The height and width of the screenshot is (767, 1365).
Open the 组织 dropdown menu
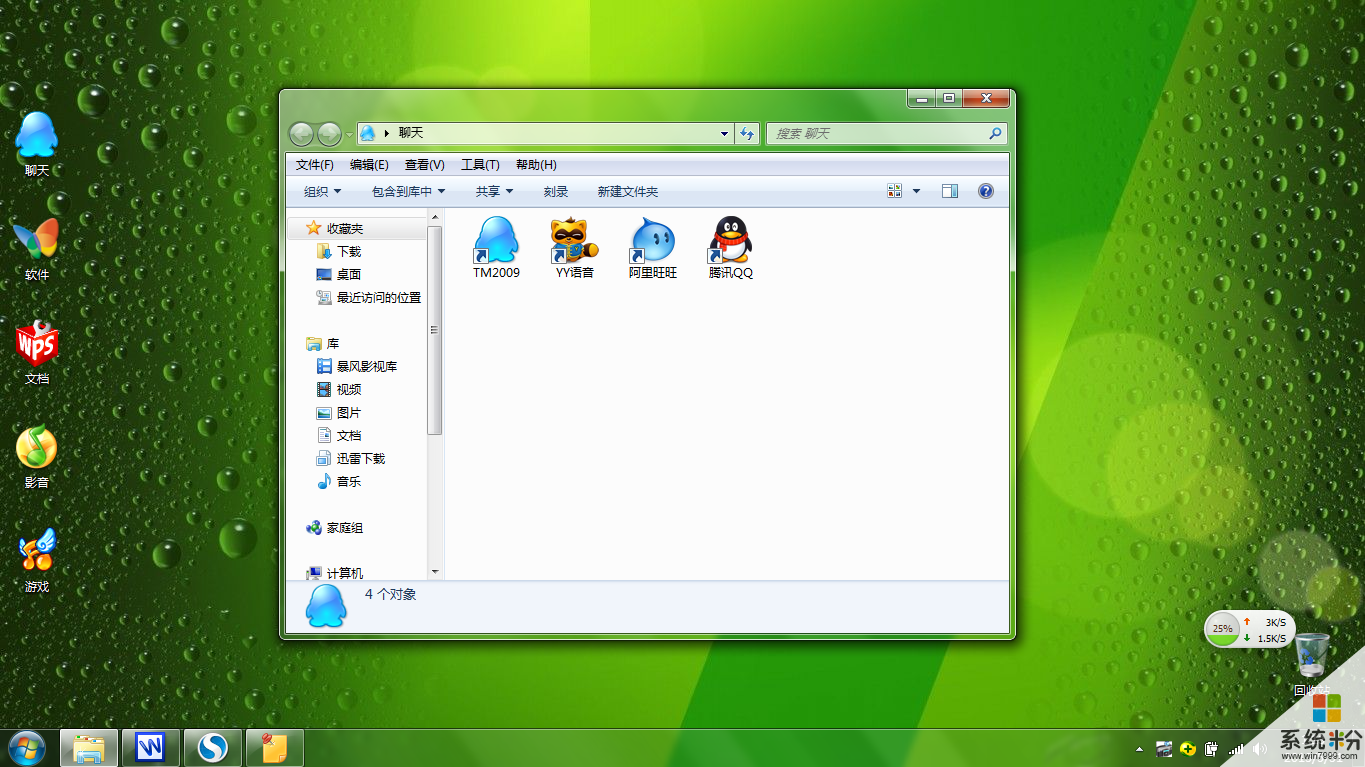point(322,192)
